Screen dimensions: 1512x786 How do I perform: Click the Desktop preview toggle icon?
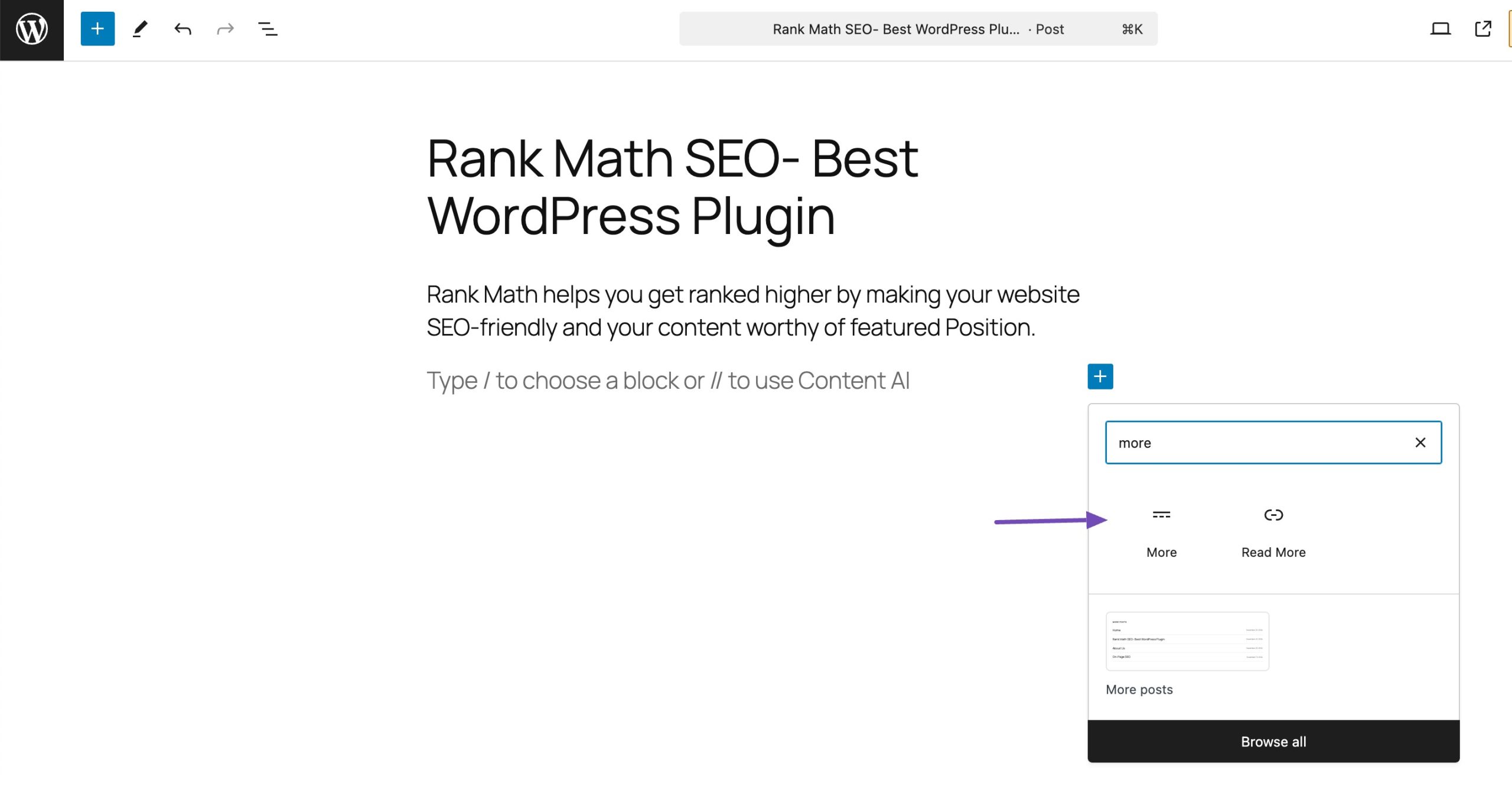(x=1440, y=29)
